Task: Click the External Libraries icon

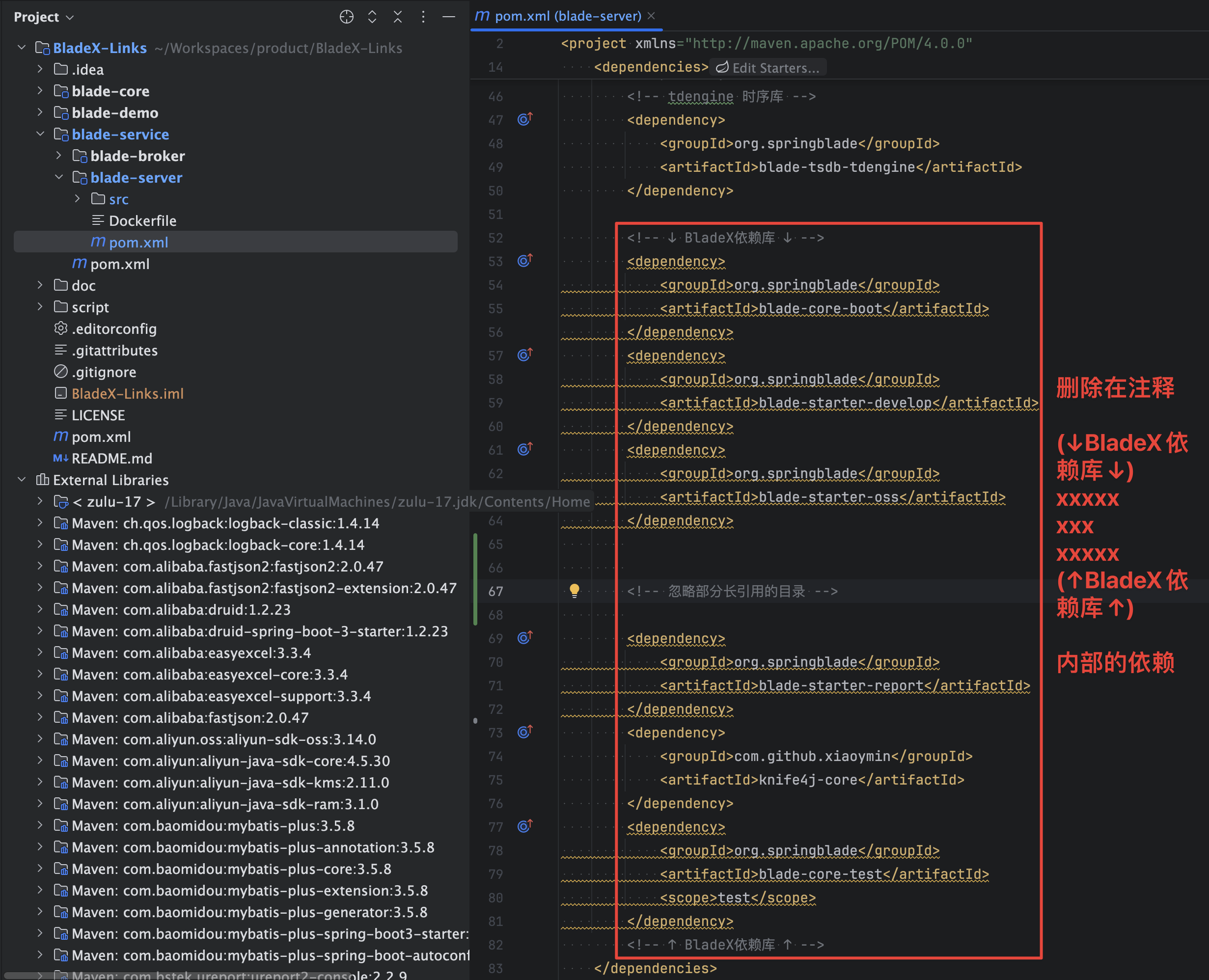Action: (42, 479)
